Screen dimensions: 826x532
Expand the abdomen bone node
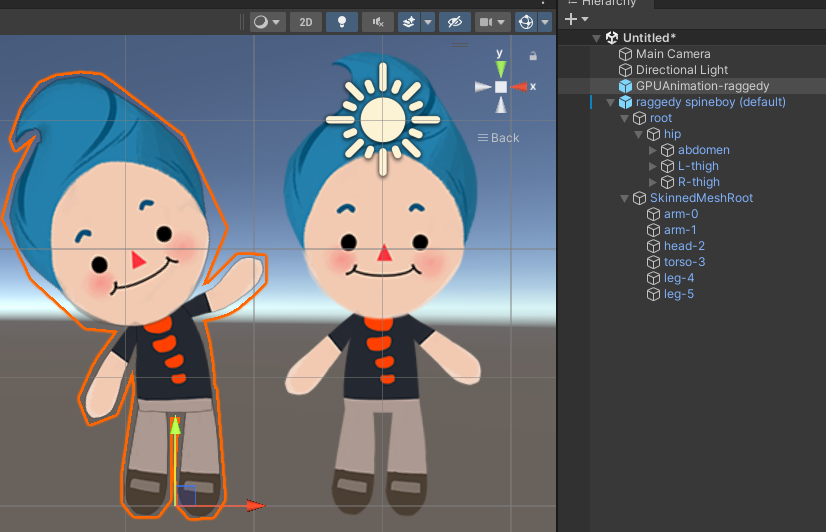point(654,150)
